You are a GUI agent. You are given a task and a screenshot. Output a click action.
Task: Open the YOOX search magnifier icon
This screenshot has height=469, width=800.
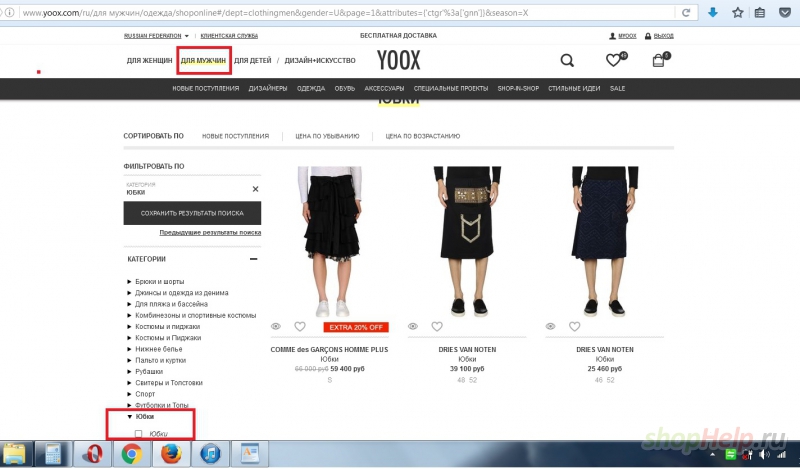pyautogui.click(x=567, y=60)
